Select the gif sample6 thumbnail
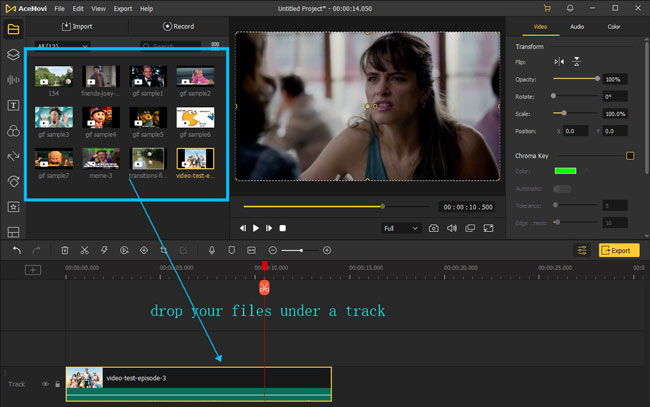The height and width of the screenshot is (407, 650). (x=195, y=118)
